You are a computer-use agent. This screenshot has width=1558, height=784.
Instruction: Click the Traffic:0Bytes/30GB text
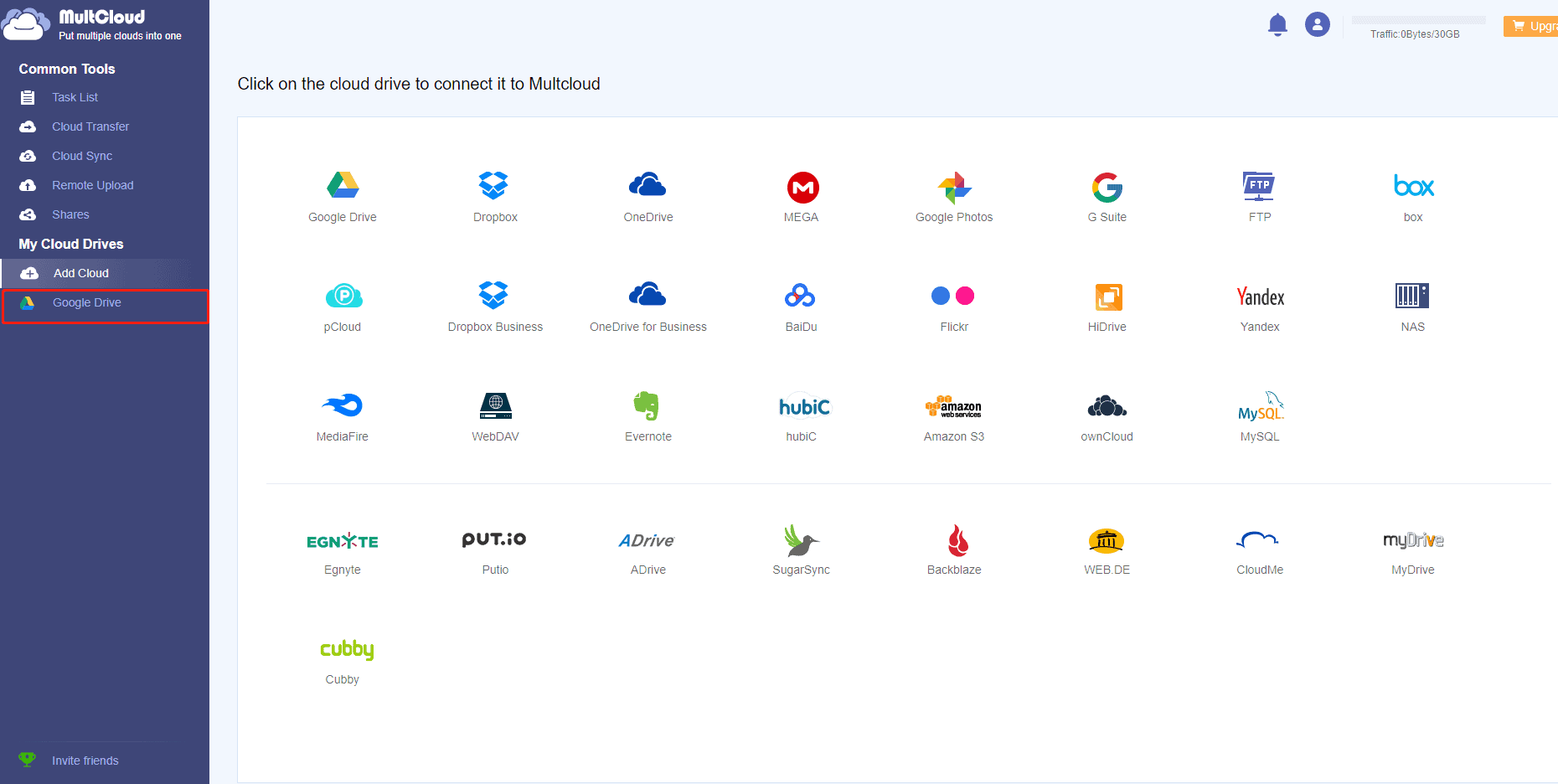[x=1415, y=34]
